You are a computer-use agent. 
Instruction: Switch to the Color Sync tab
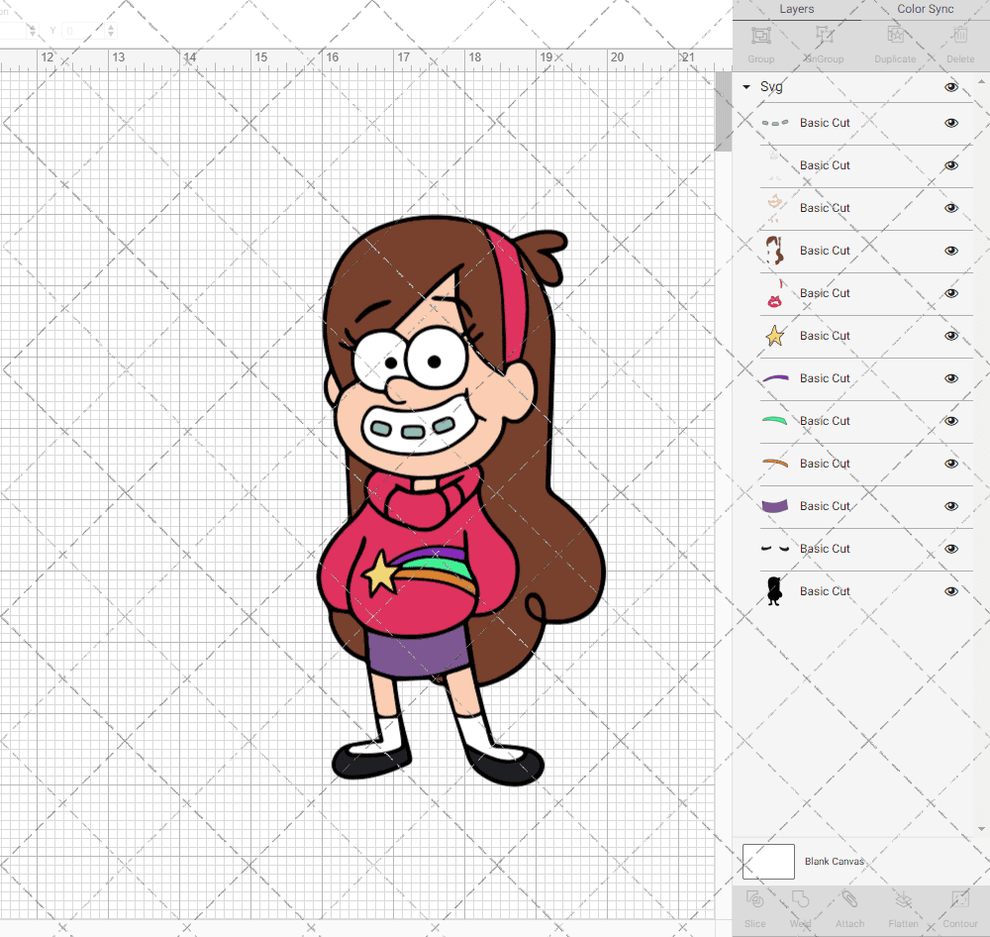point(925,9)
